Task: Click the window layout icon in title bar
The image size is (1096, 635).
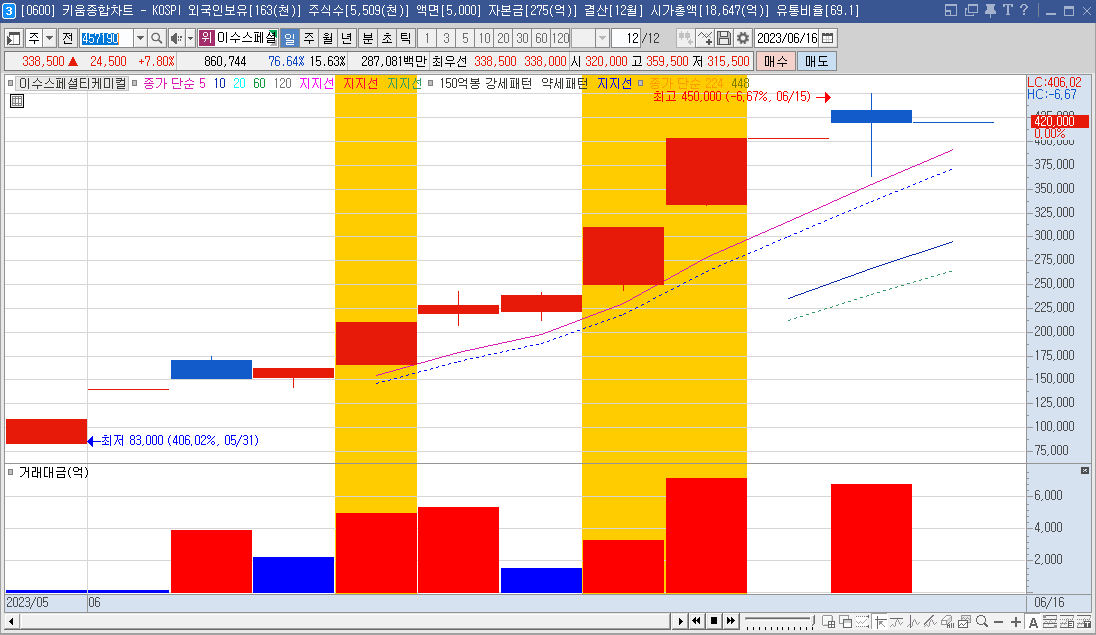Action: click(951, 10)
